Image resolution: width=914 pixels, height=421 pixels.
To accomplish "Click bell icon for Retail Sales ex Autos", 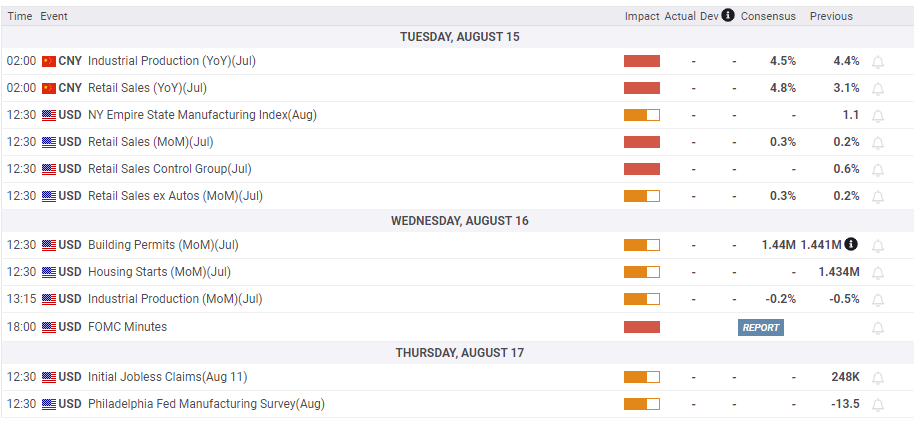I will coord(878,196).
